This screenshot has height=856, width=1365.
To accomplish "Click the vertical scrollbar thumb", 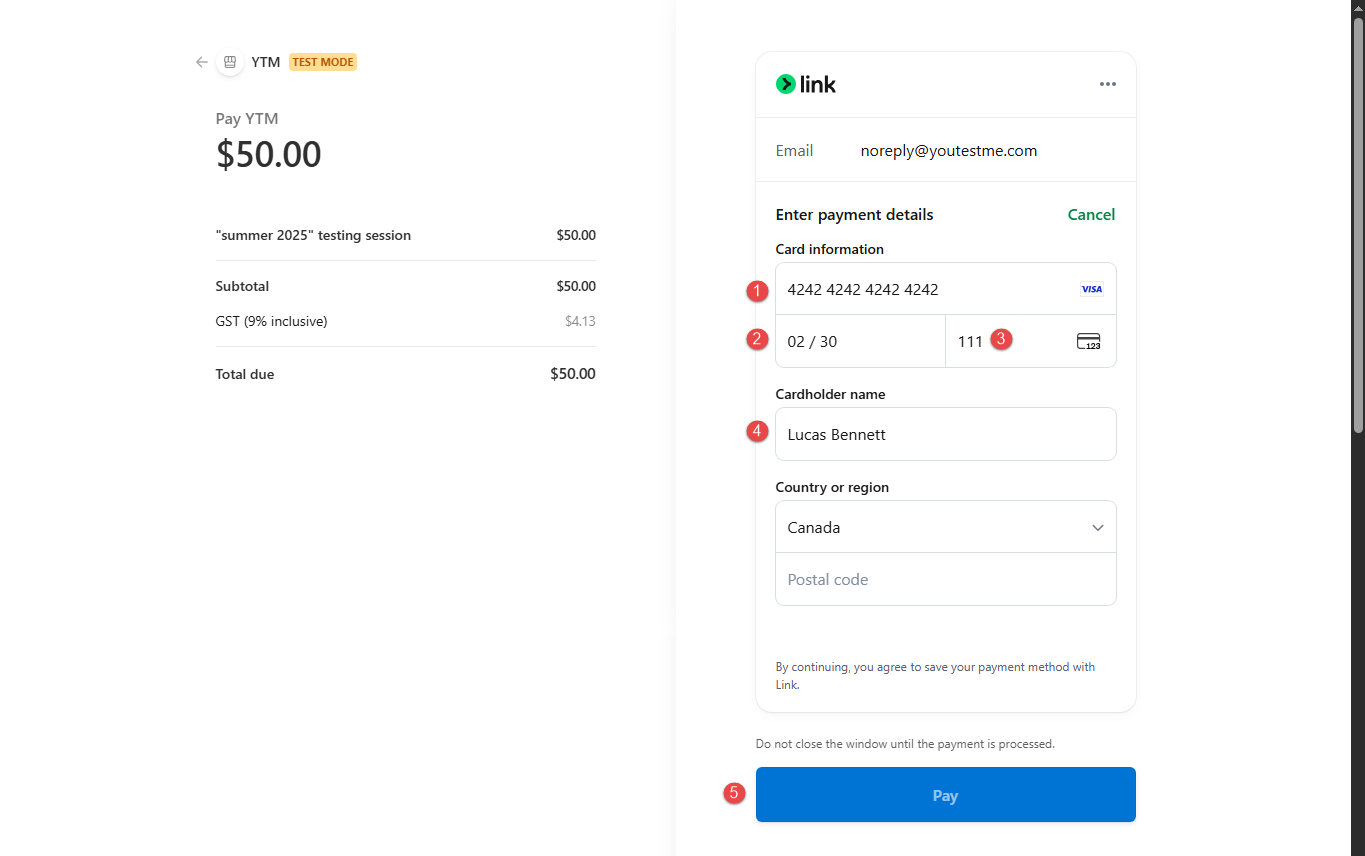I will point(1358,225).
